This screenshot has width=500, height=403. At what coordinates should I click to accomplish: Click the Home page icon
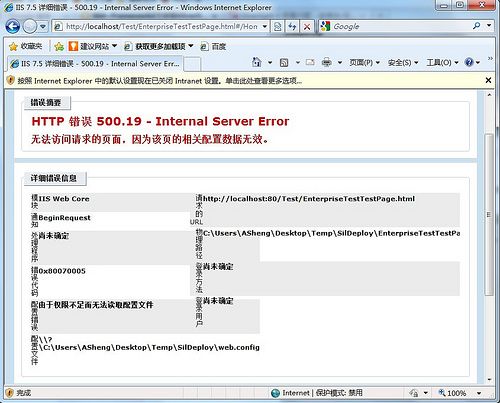click(x=256, y=62)
